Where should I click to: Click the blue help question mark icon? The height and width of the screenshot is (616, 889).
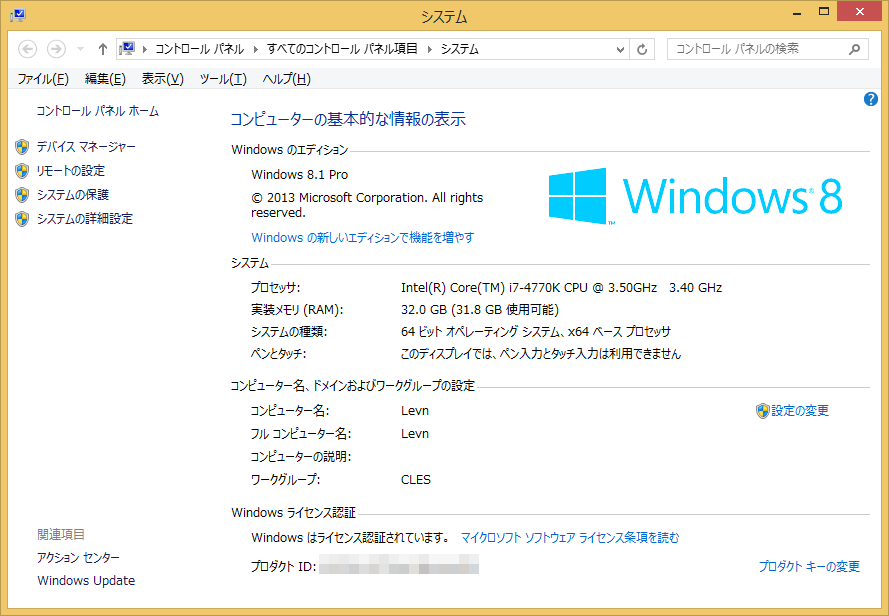click(x=870, y=99)
